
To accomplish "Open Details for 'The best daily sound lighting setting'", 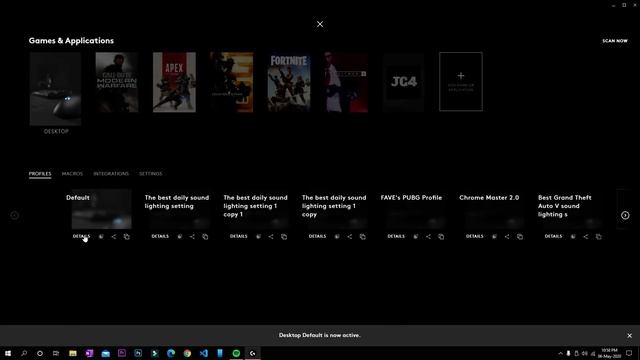I will point(160,236).
